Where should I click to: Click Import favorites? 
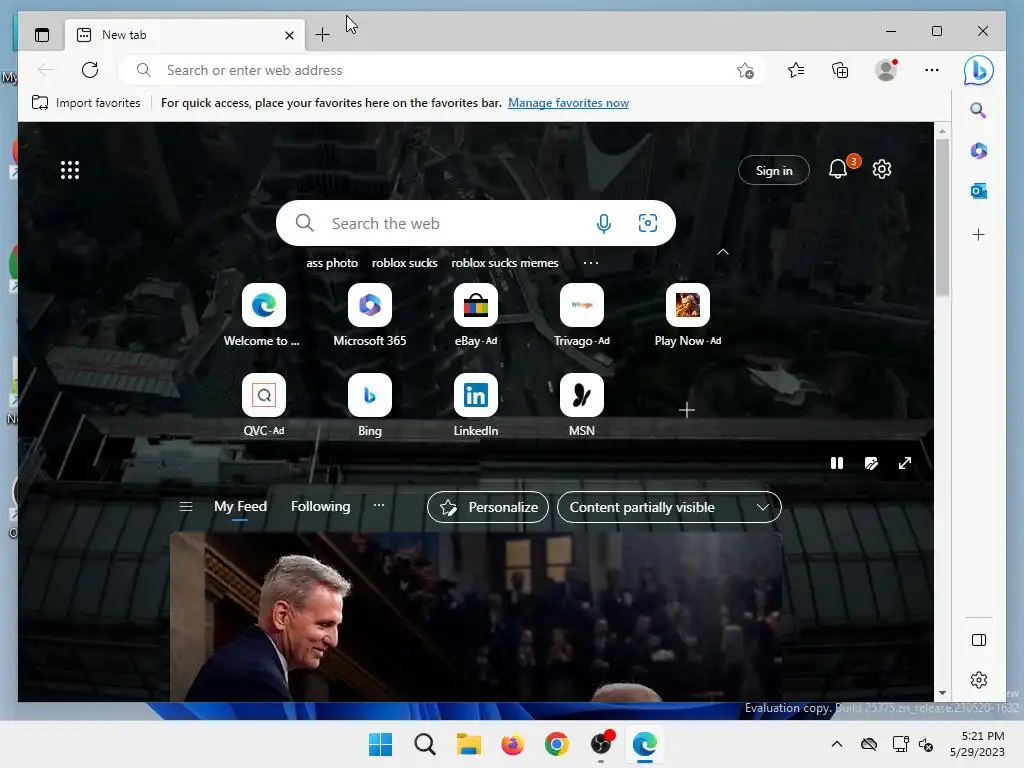click(86, 103)
